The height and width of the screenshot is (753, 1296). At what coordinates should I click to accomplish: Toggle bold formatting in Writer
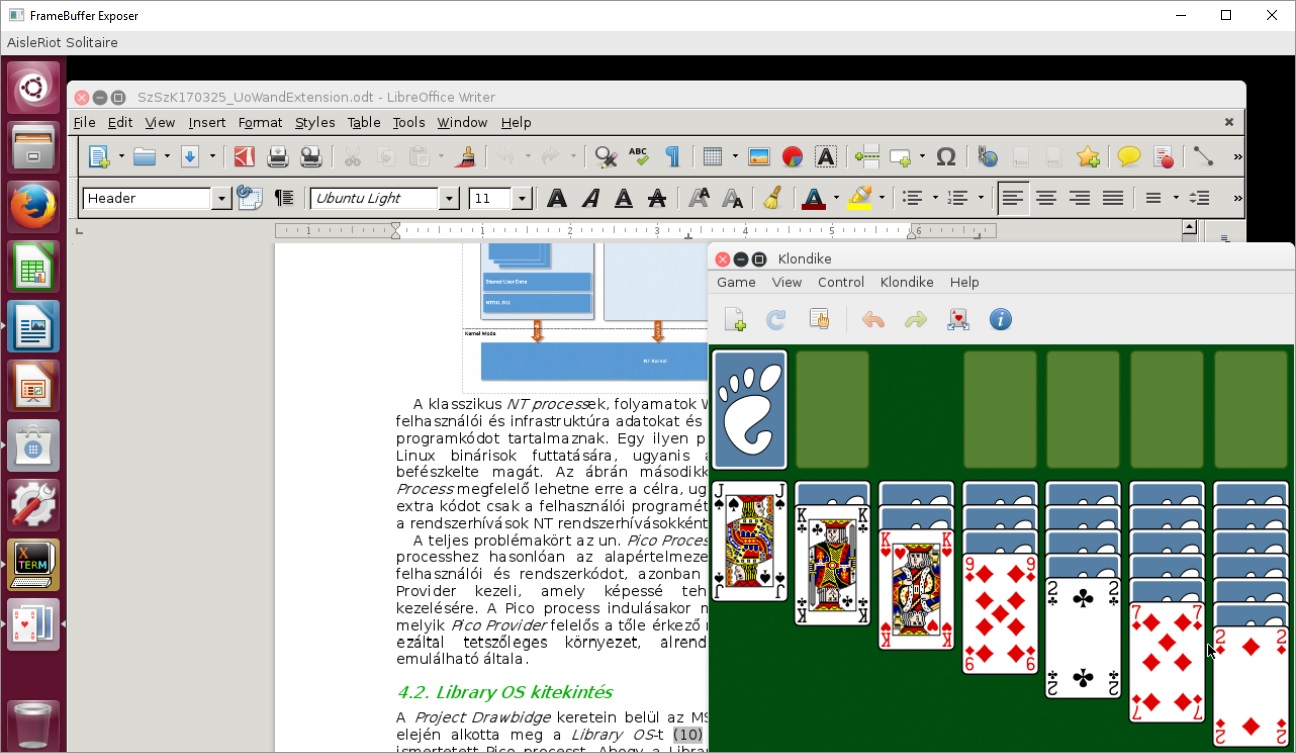(x=557, y=198)
